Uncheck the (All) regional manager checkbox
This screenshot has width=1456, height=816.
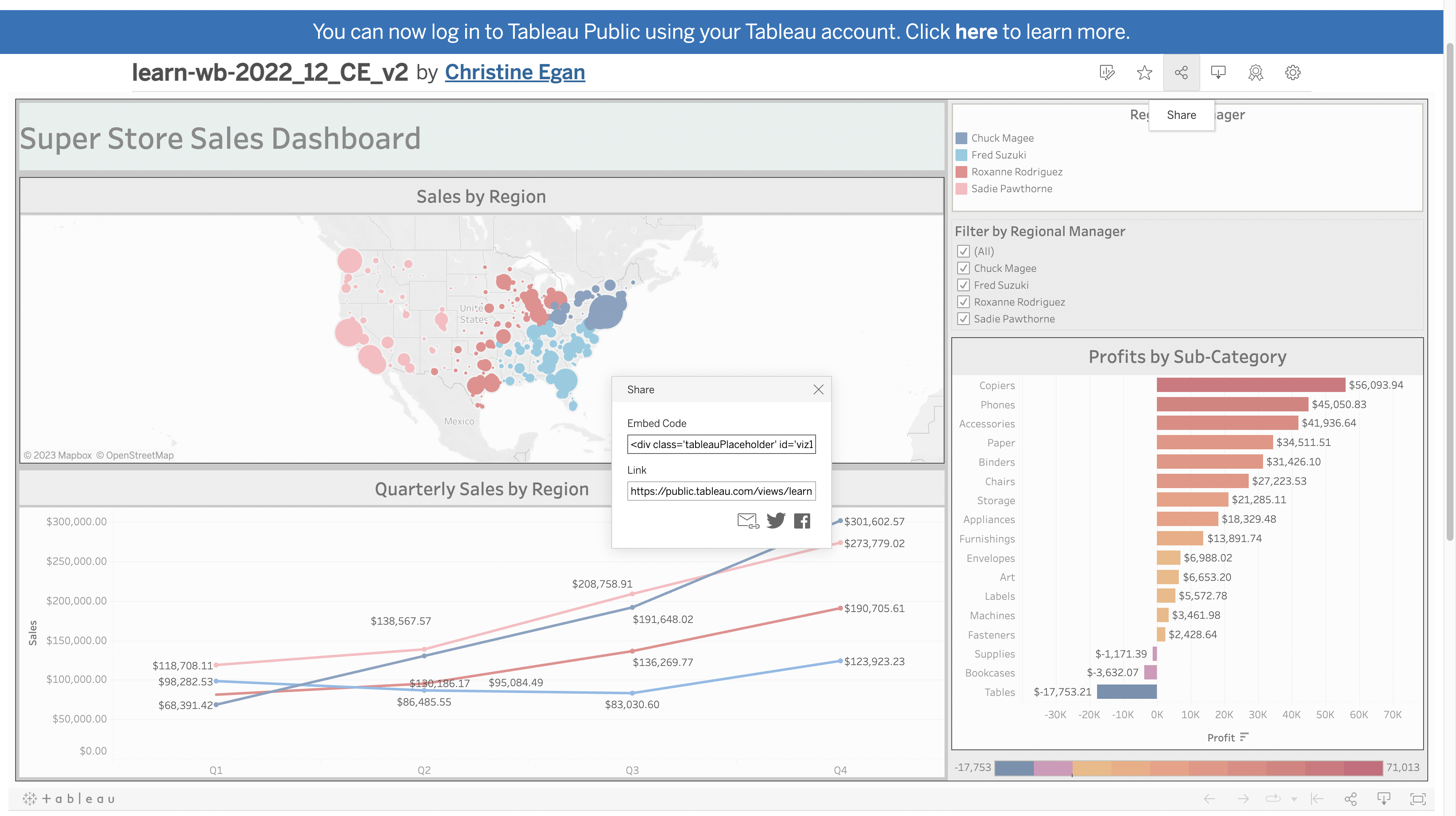click(964, 251)
